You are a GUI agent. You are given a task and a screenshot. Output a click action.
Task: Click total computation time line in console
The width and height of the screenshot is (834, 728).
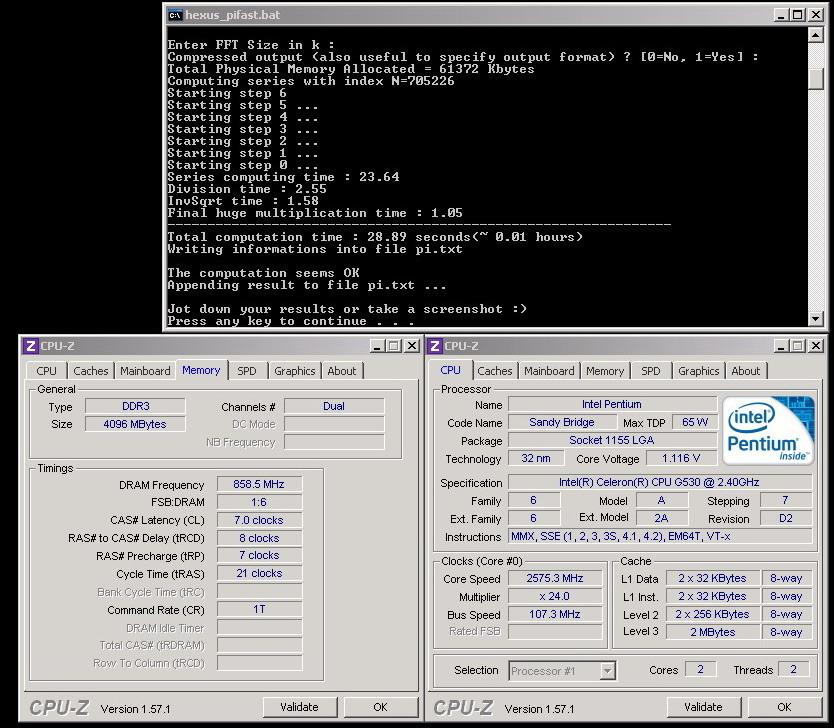pos(375,237)
